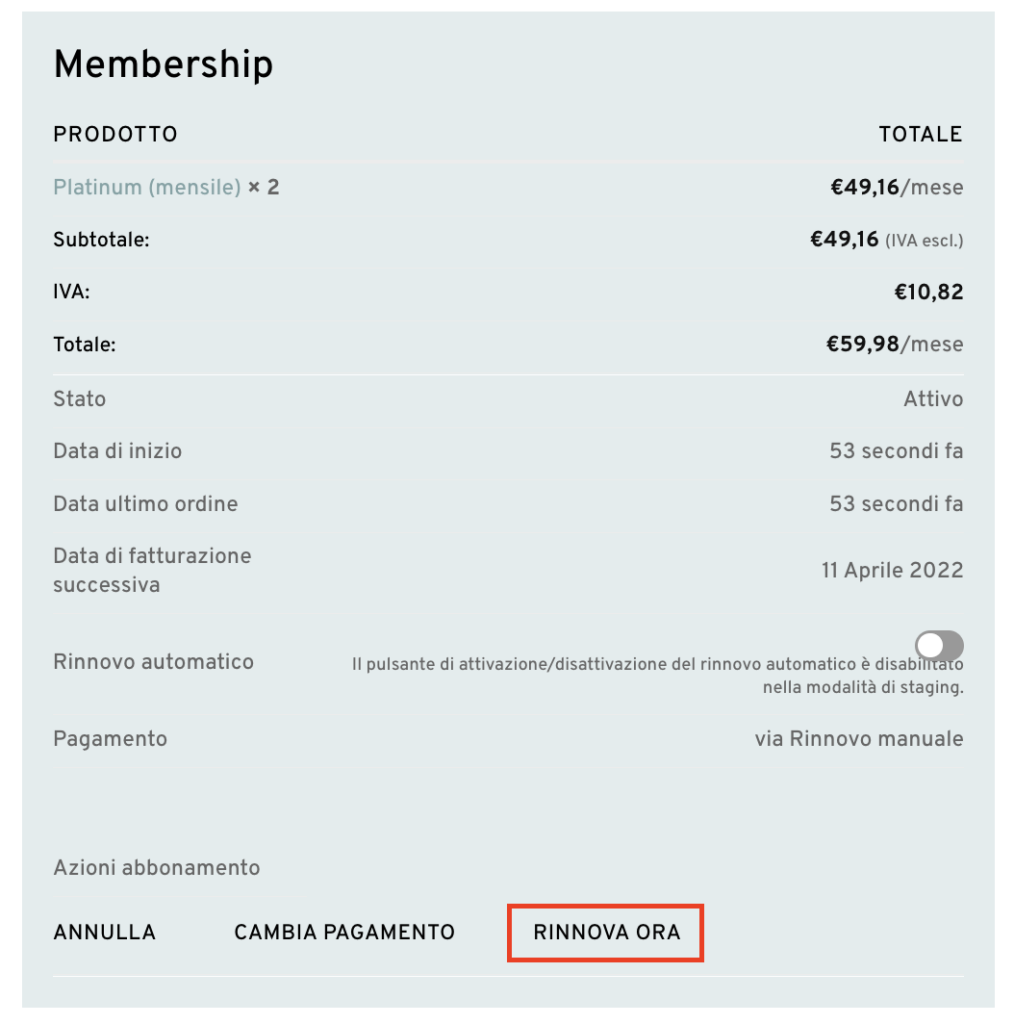Image resolution: width=1014 pixels, height=1024 pixels.
Task: Click the next billing date 11 Aprile 2022
Action: [892, 570]
